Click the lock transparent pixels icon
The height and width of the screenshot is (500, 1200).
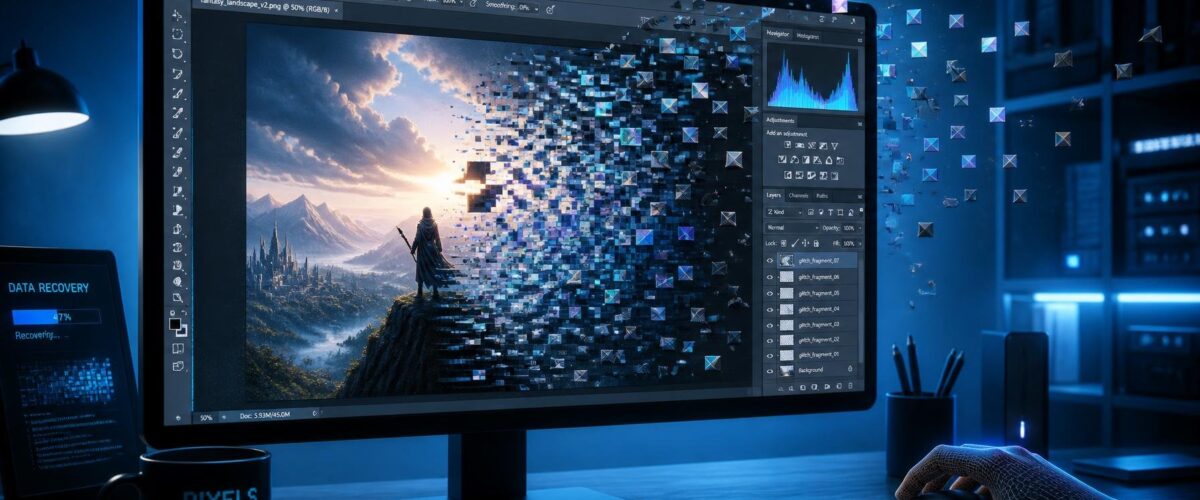click(783, 243)
